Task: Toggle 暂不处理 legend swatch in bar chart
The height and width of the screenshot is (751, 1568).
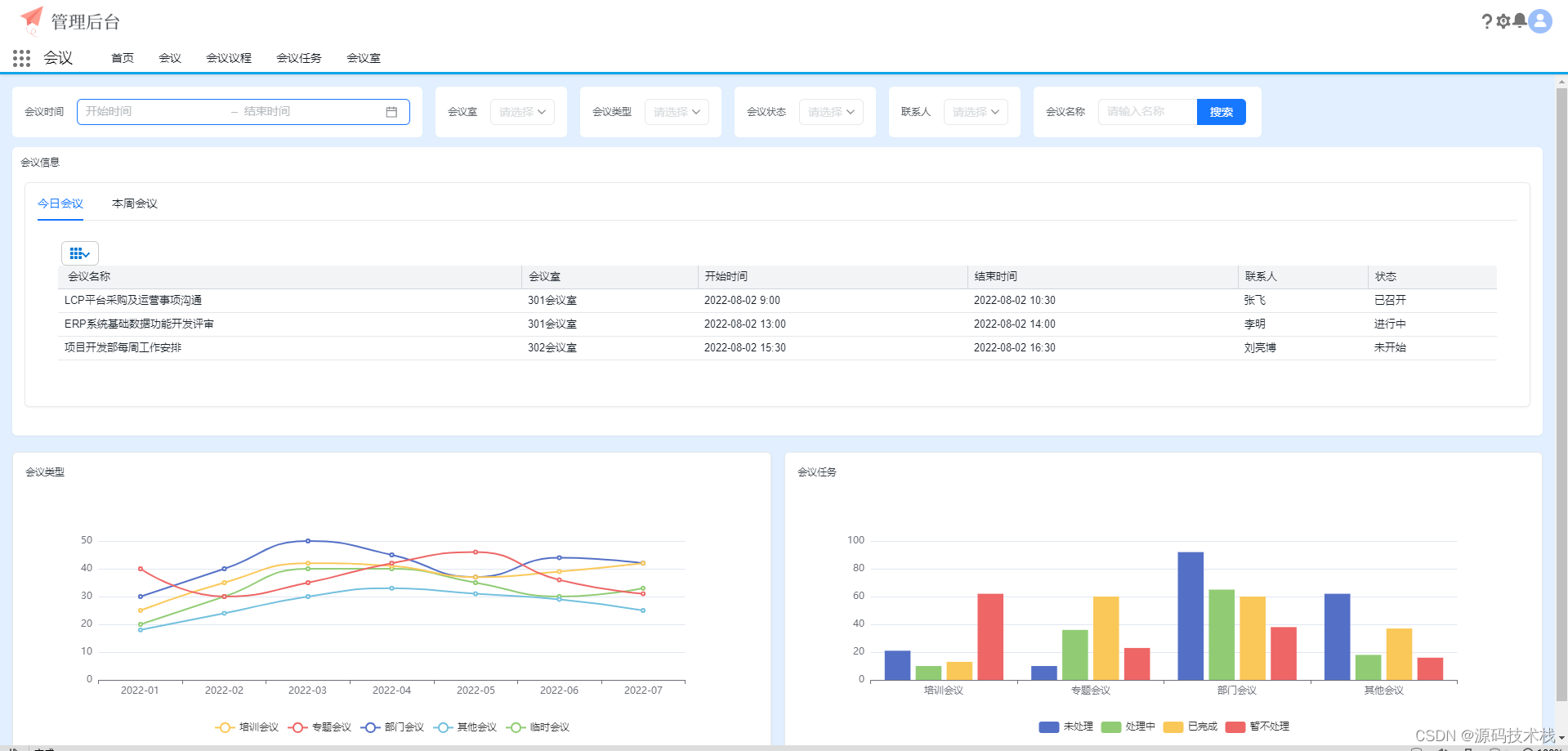Action: 1235,726
